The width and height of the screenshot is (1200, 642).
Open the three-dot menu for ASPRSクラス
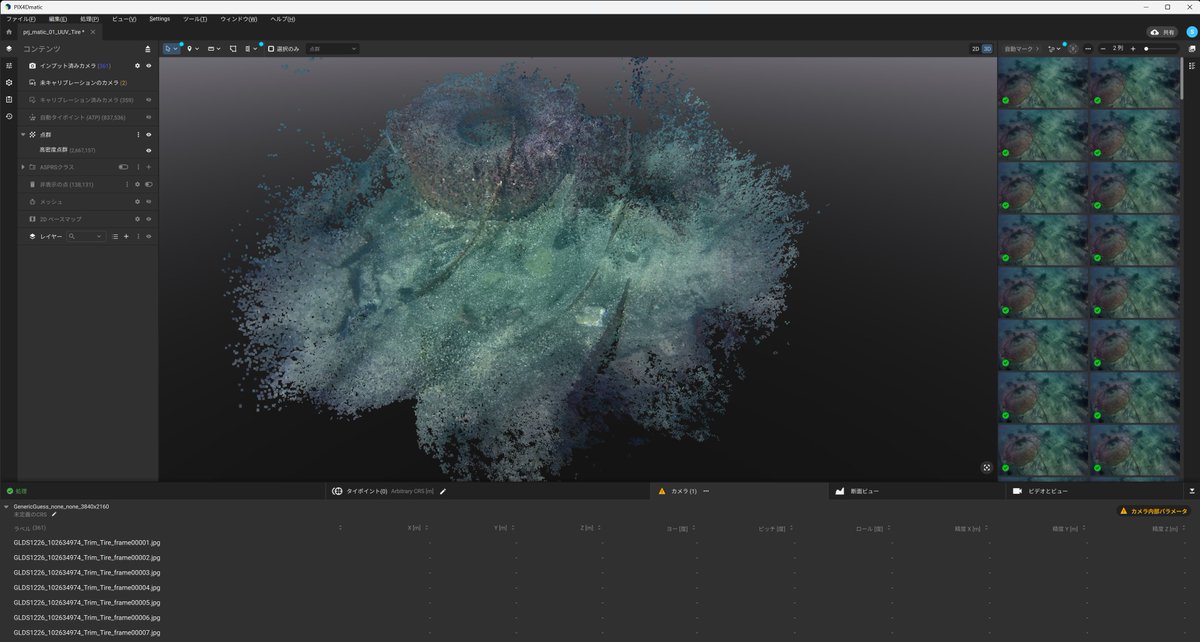tap(138, 167)
